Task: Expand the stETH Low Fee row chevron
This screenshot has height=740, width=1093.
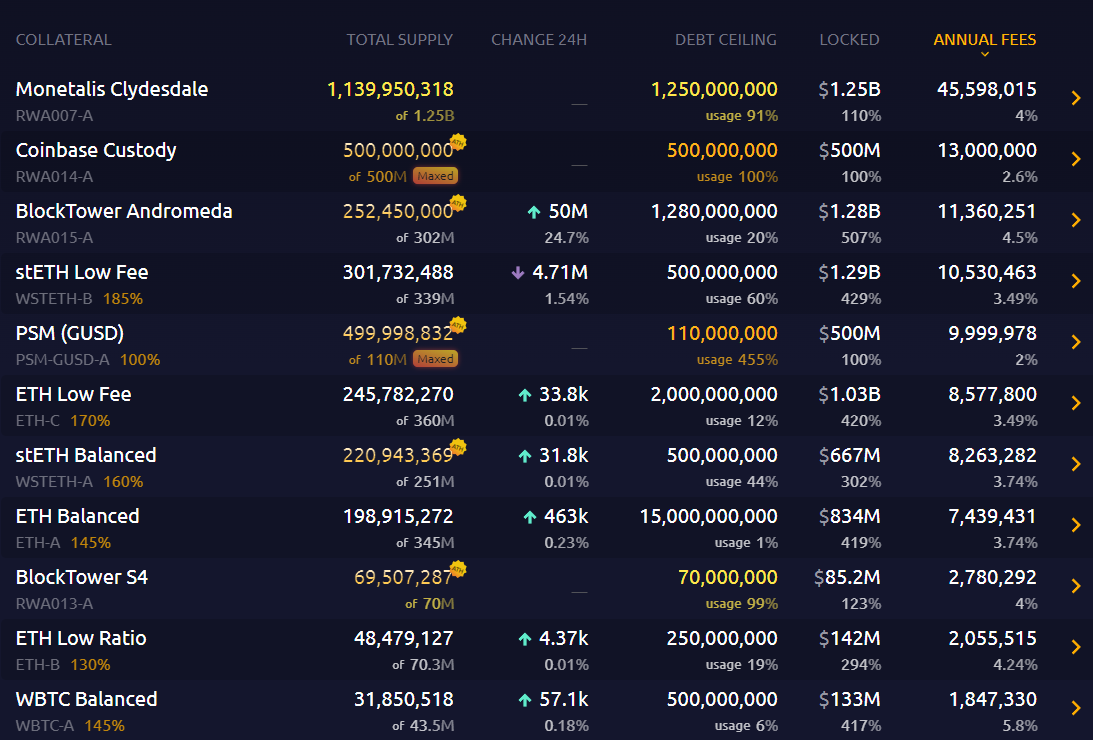Action: (1076, 281)
